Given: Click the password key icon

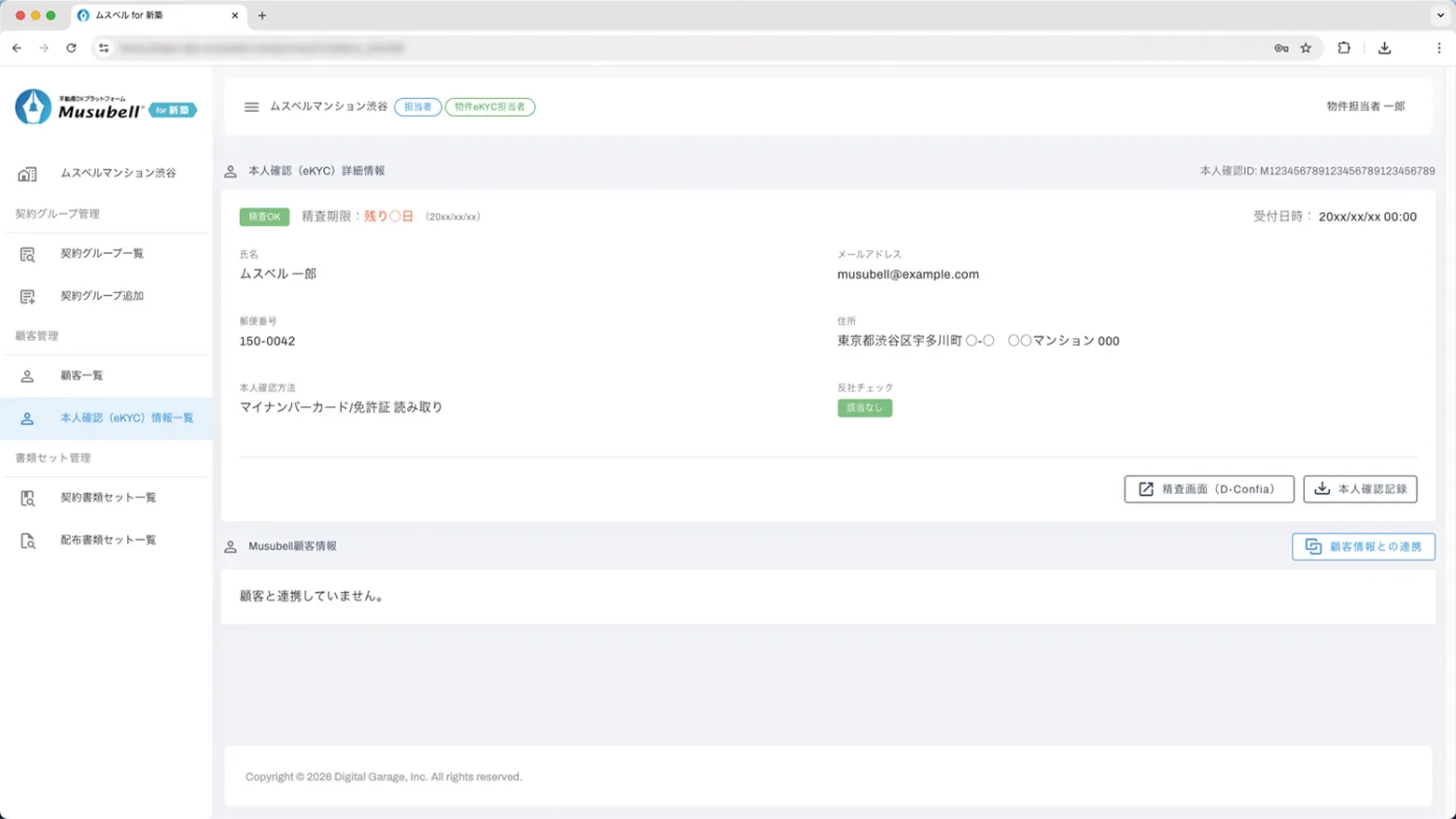Looking at the screenshot, I should click(1281, 49).
